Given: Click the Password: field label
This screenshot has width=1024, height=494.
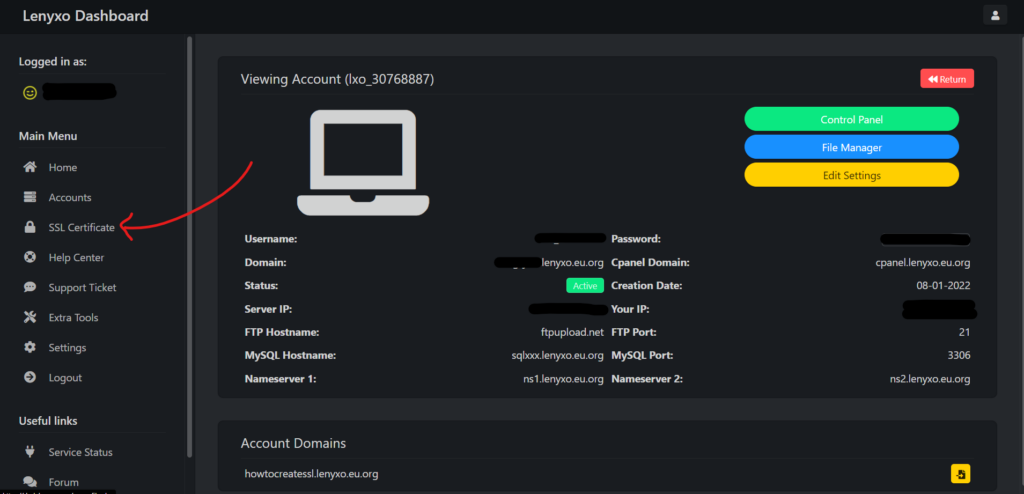Looking at the screenshot, I should coord(636,239).
